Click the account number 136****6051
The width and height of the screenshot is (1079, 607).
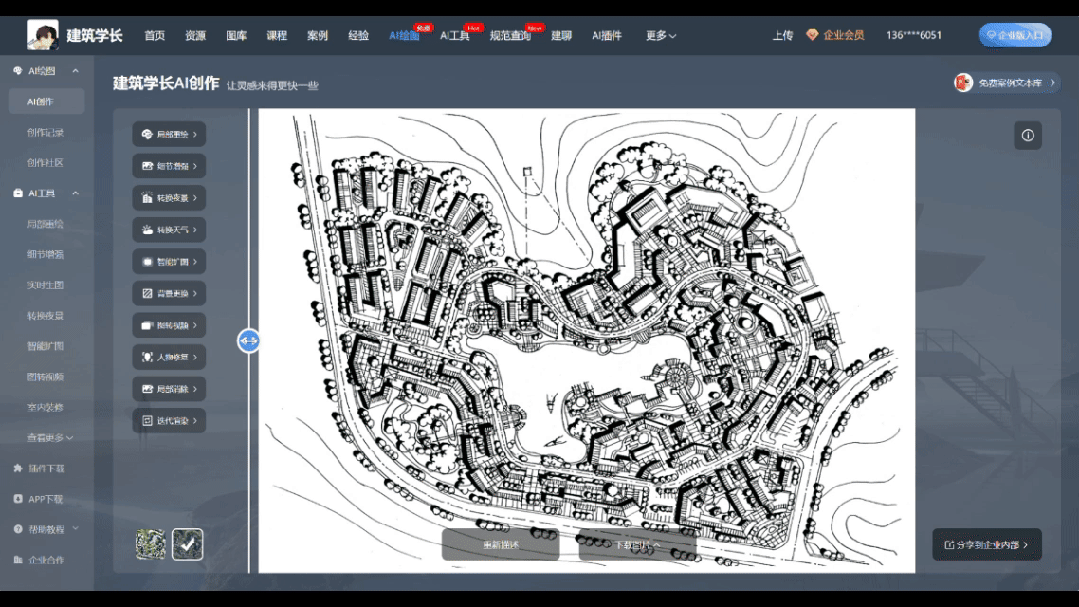pos(914,35)
